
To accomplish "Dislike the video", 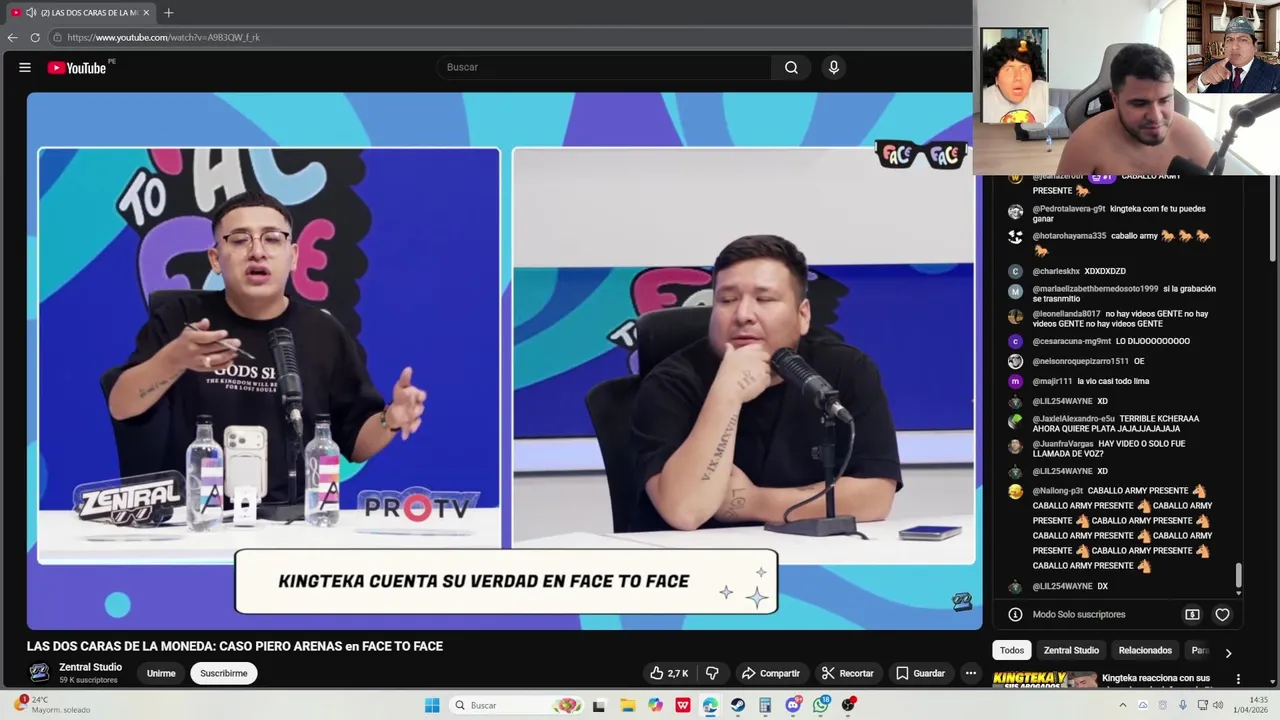I will (x=712, y=673).
